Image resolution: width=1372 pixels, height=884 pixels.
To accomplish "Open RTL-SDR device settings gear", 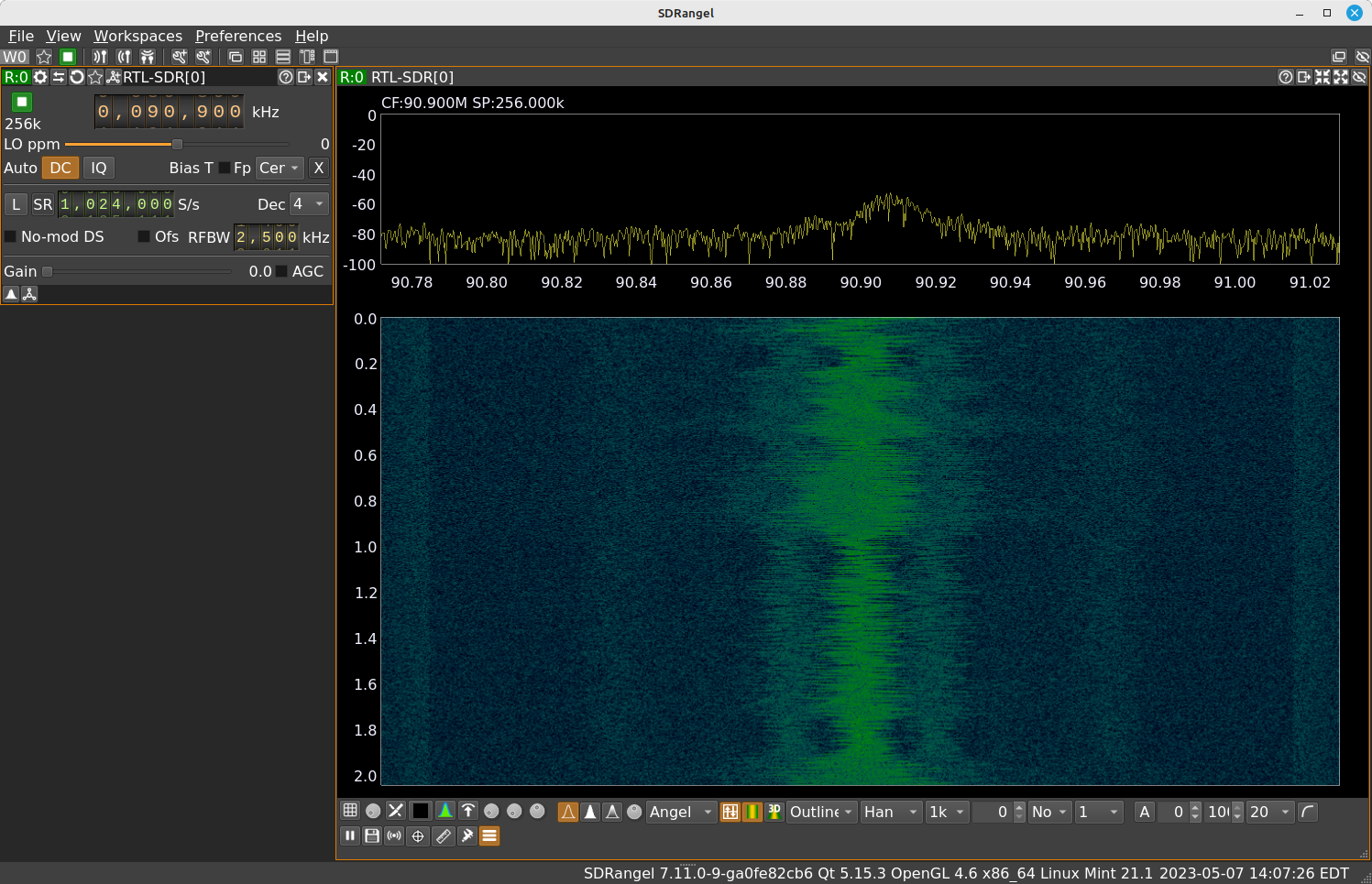I will click(40, 77).
